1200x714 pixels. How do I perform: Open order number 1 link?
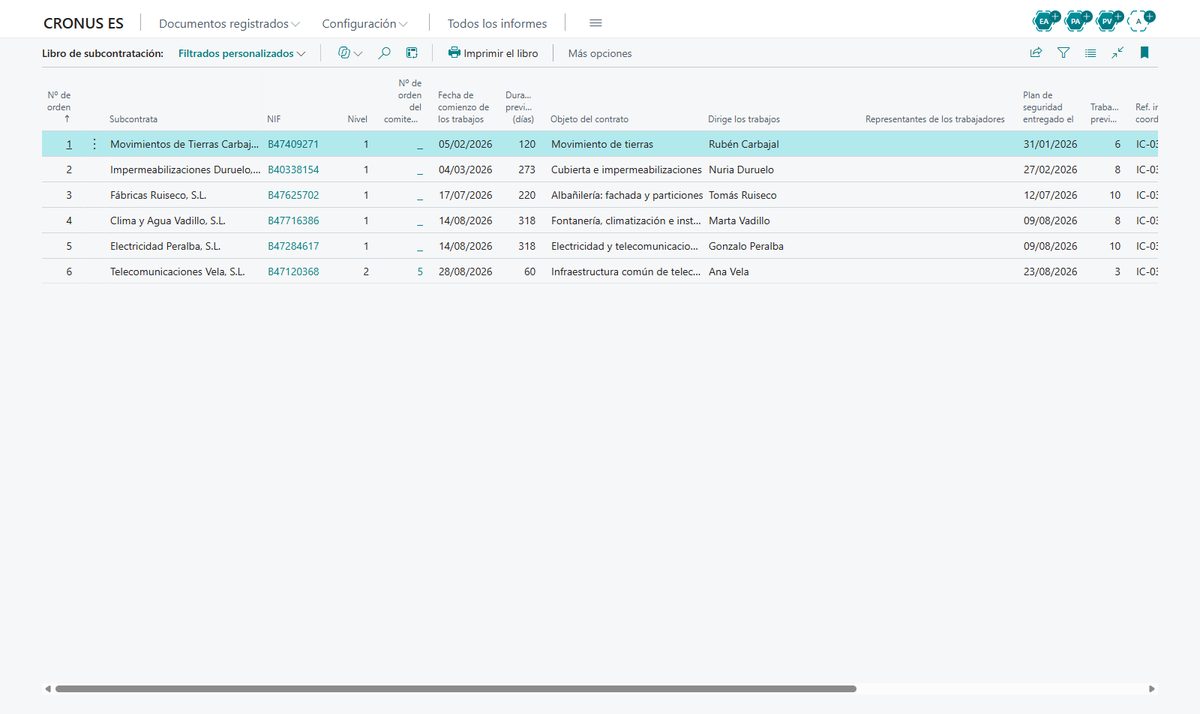click(69, 144)
